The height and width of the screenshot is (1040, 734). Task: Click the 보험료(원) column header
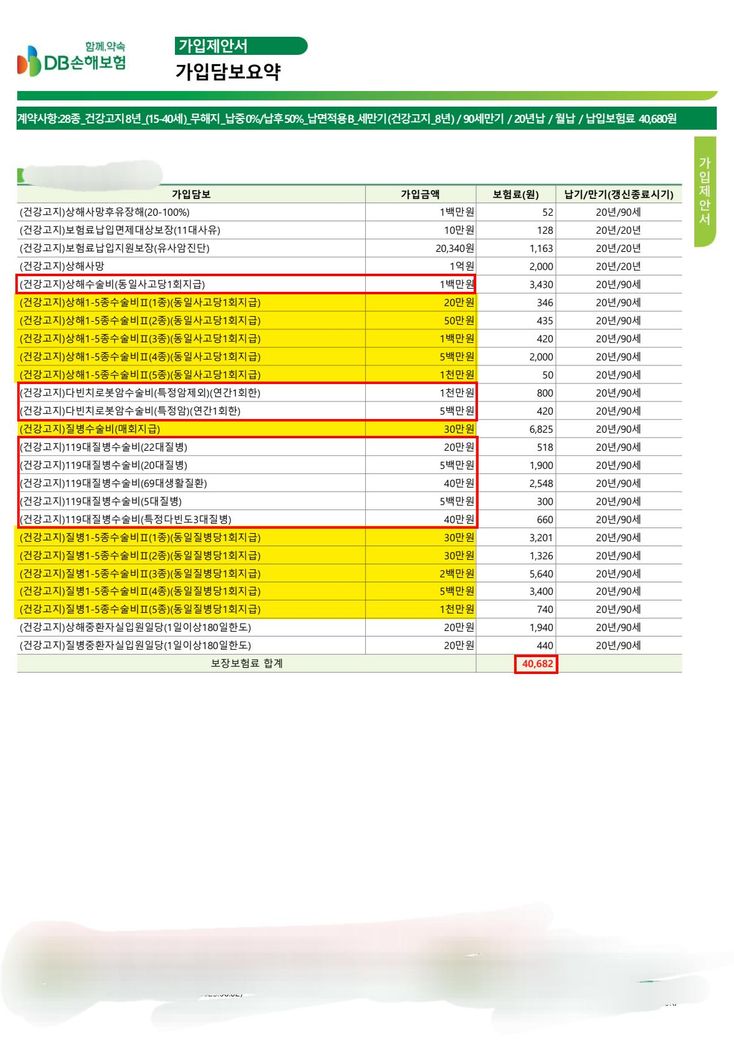[515, 194]
